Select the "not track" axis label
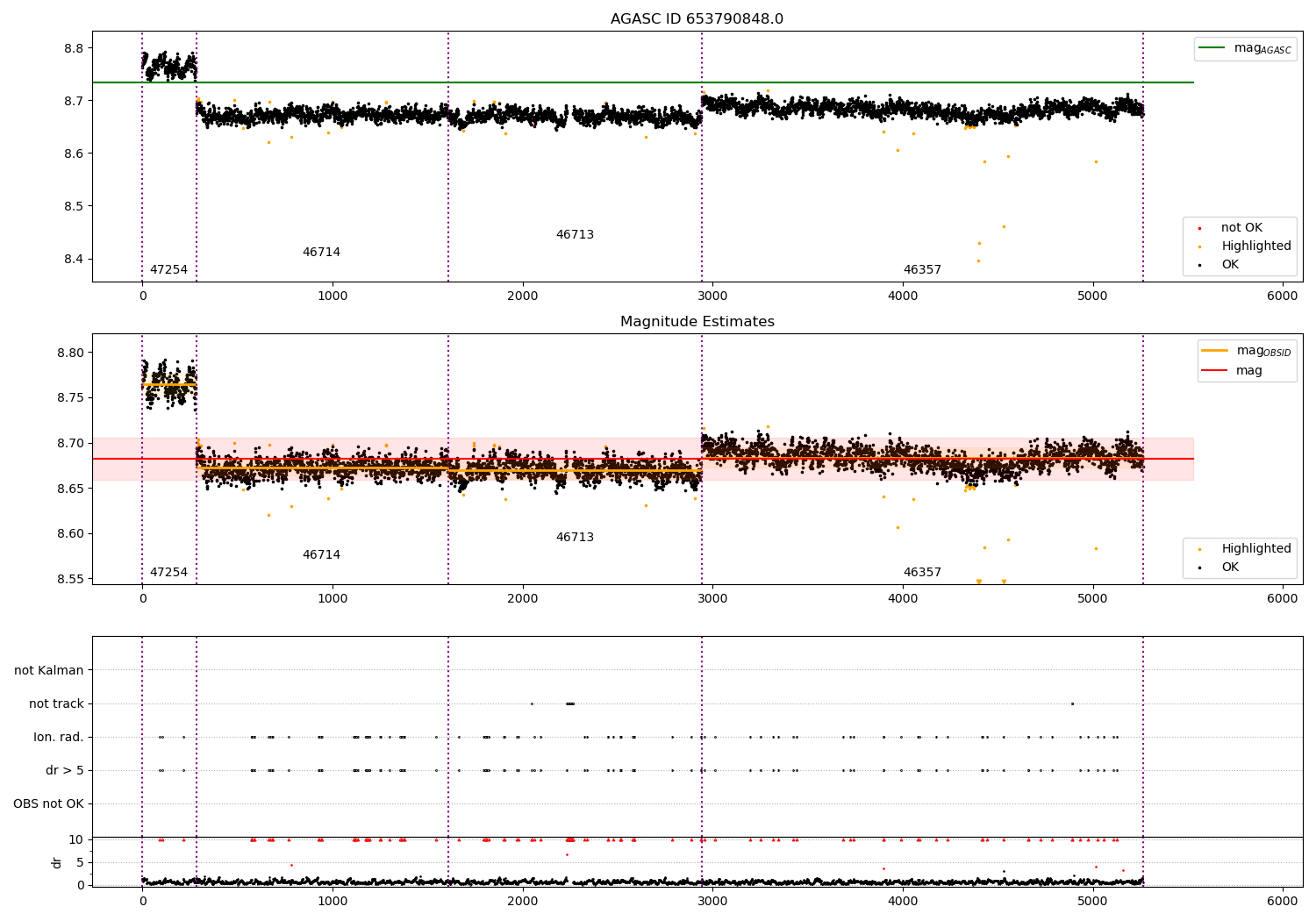1316x921 pixels. [x=56, y=703]
